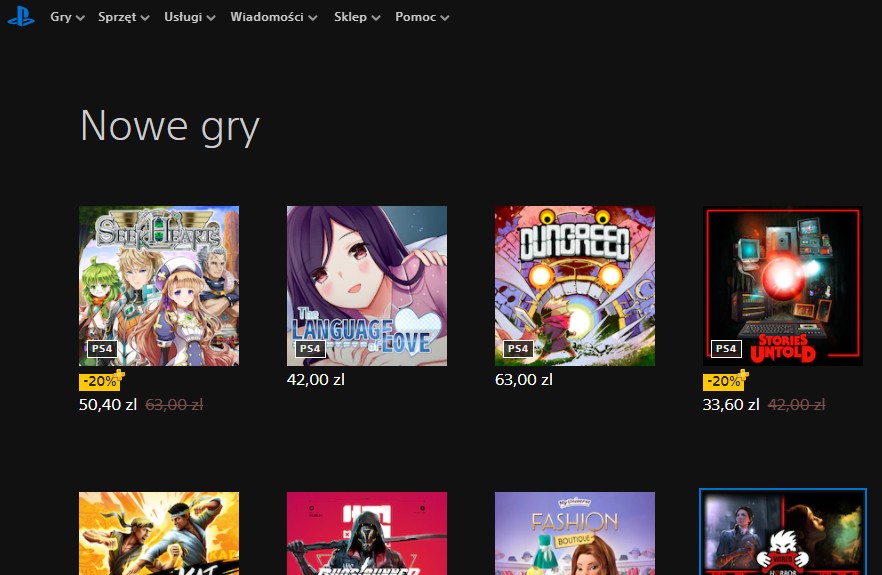
Task: Open the Fashion Boutique game cover
Action: [575, 533]
